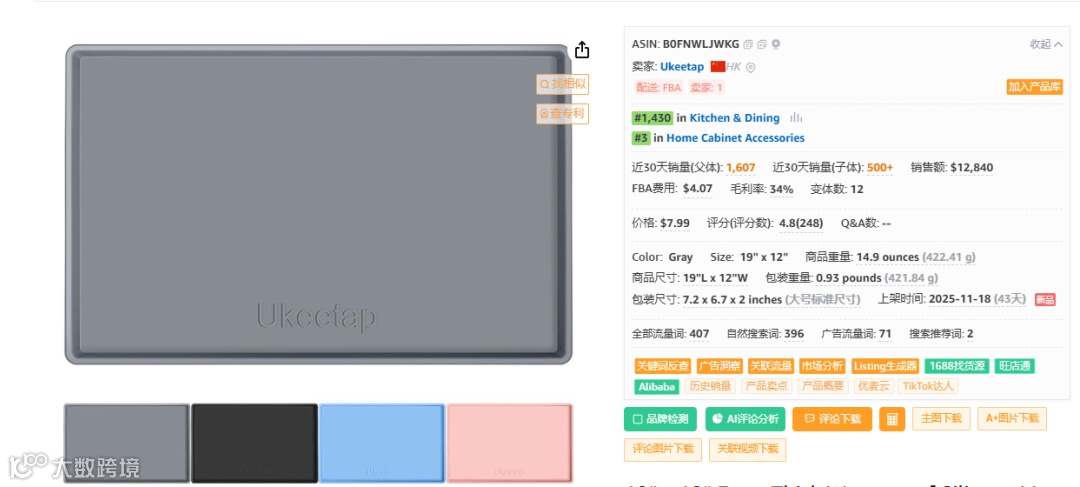Click the child sales value 500+
The height and width of the screenshot is (487, 1080).
[880, 167]
